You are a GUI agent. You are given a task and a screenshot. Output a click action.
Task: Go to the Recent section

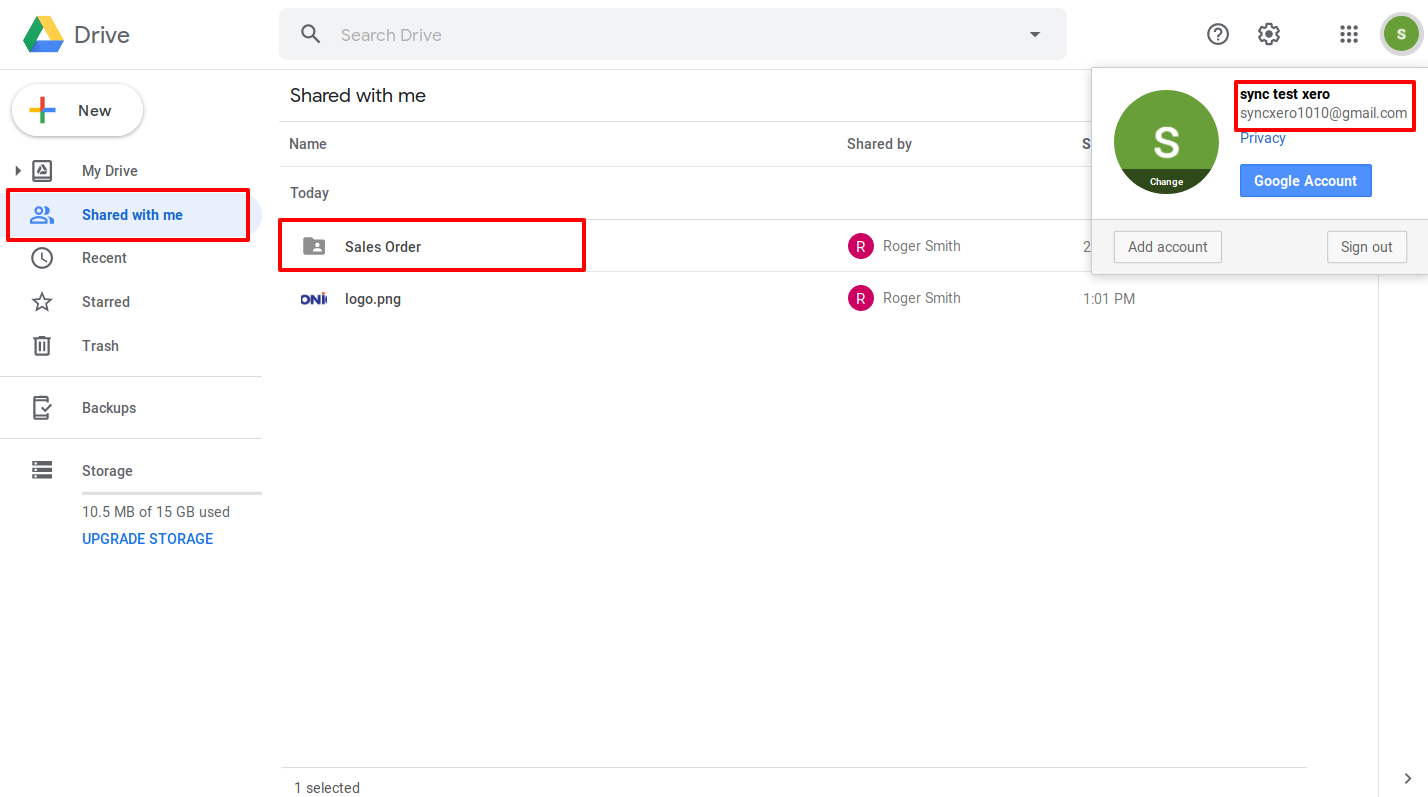(x=104, y=258)
